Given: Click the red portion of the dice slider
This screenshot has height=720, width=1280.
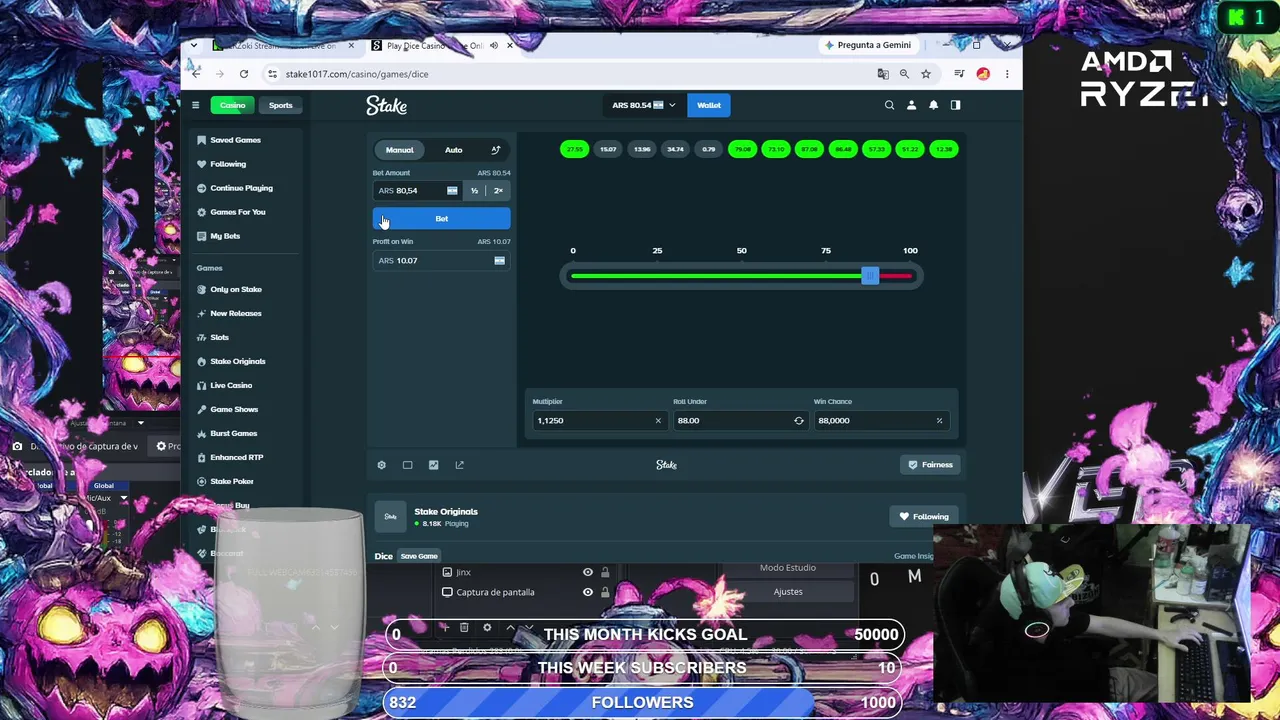Looking at the screenshot, I should [896, 276].
